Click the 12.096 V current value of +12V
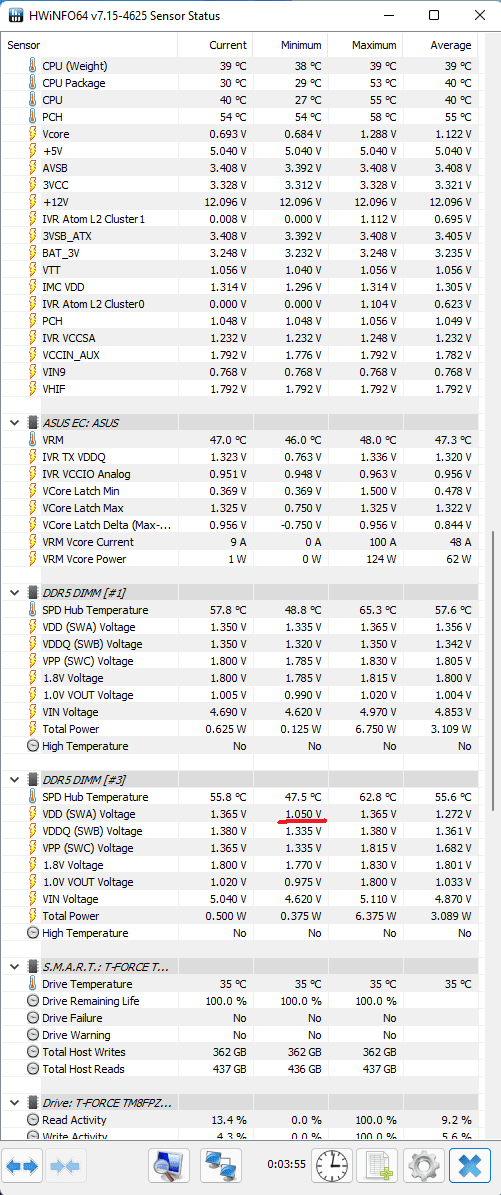 coord(226,202)
